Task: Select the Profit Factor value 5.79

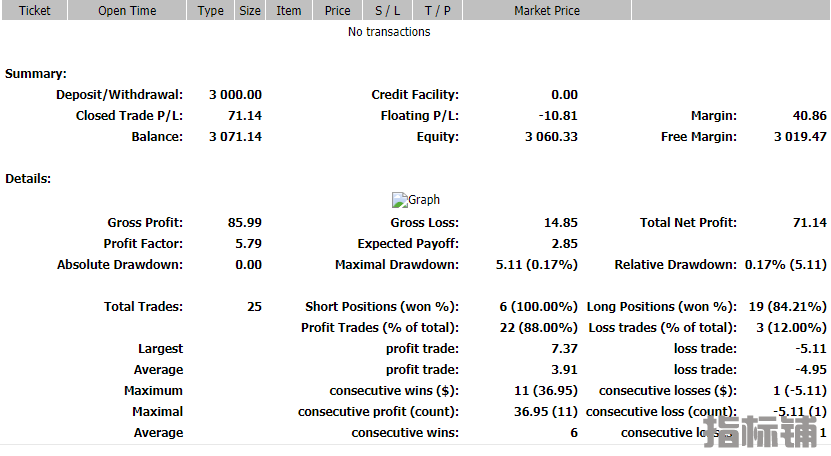Action: 245,244
